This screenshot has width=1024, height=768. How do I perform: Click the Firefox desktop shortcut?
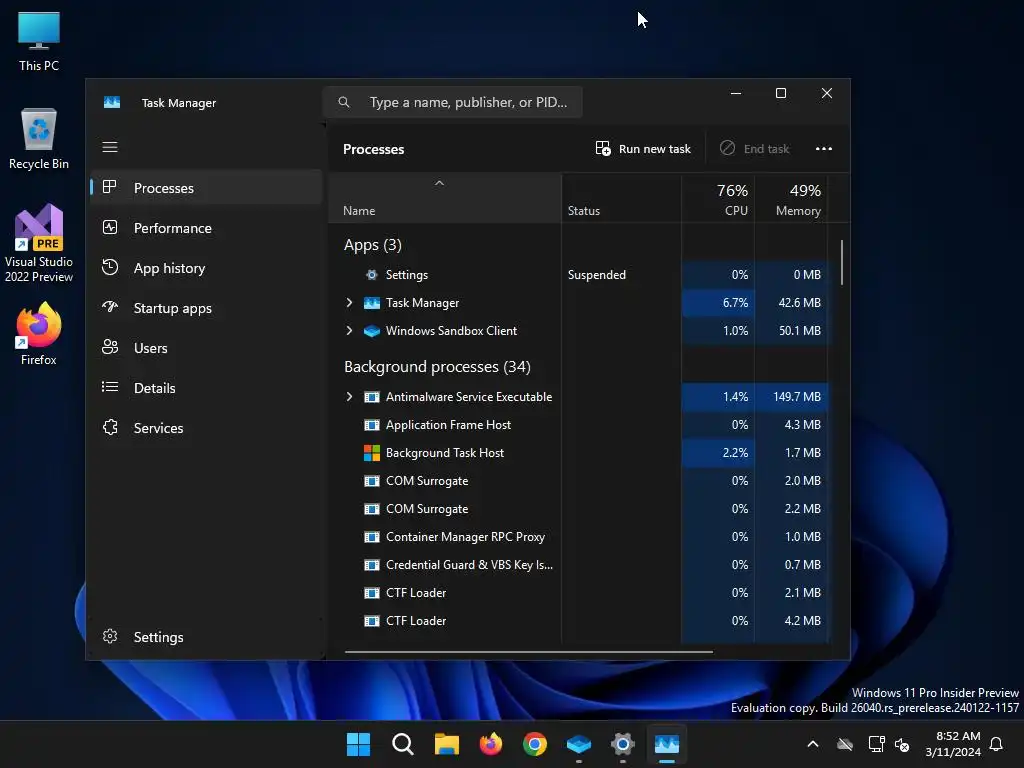click(39, 334)
